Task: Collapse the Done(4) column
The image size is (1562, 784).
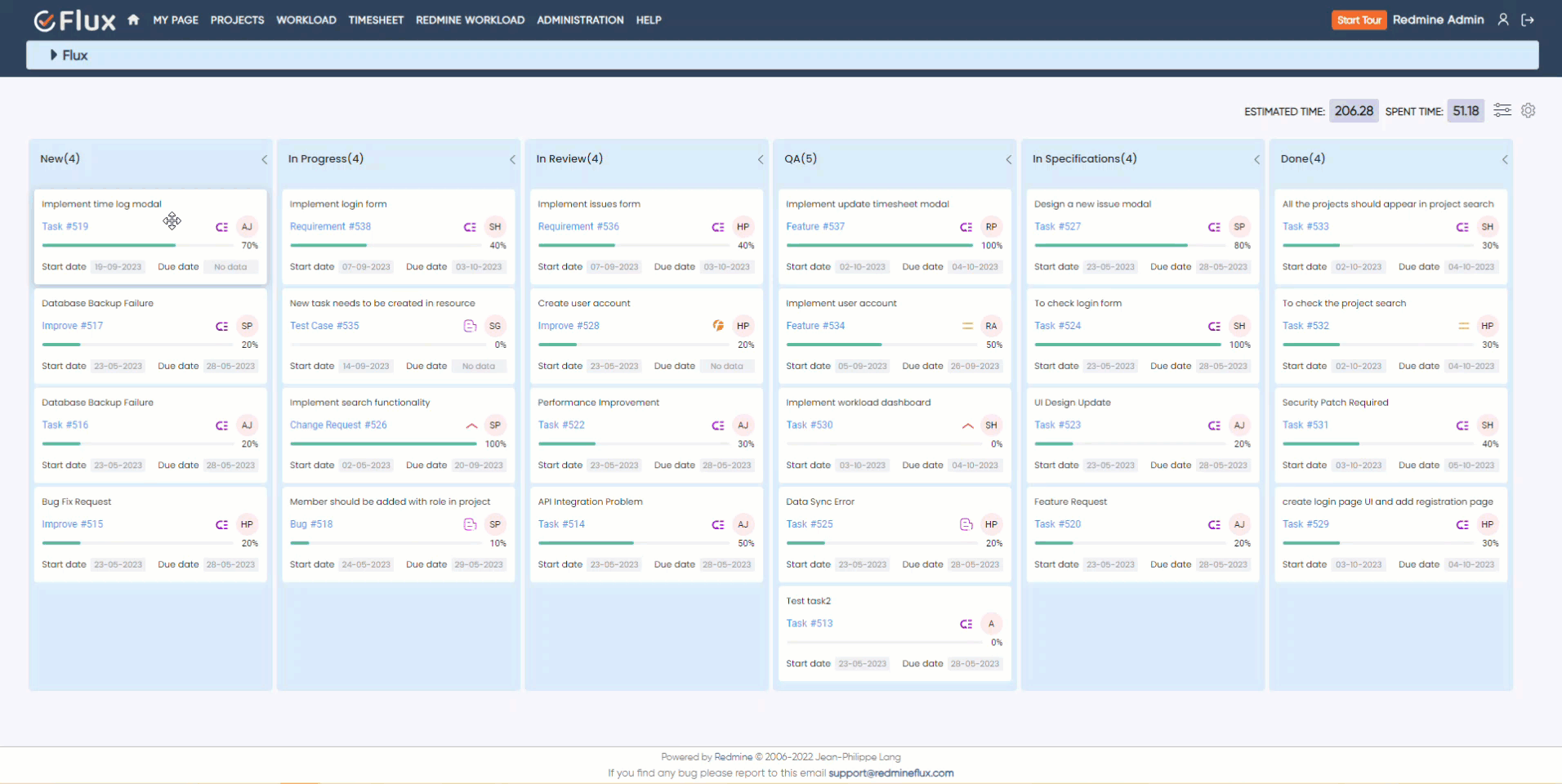Action: click(x=1506, y=160)
